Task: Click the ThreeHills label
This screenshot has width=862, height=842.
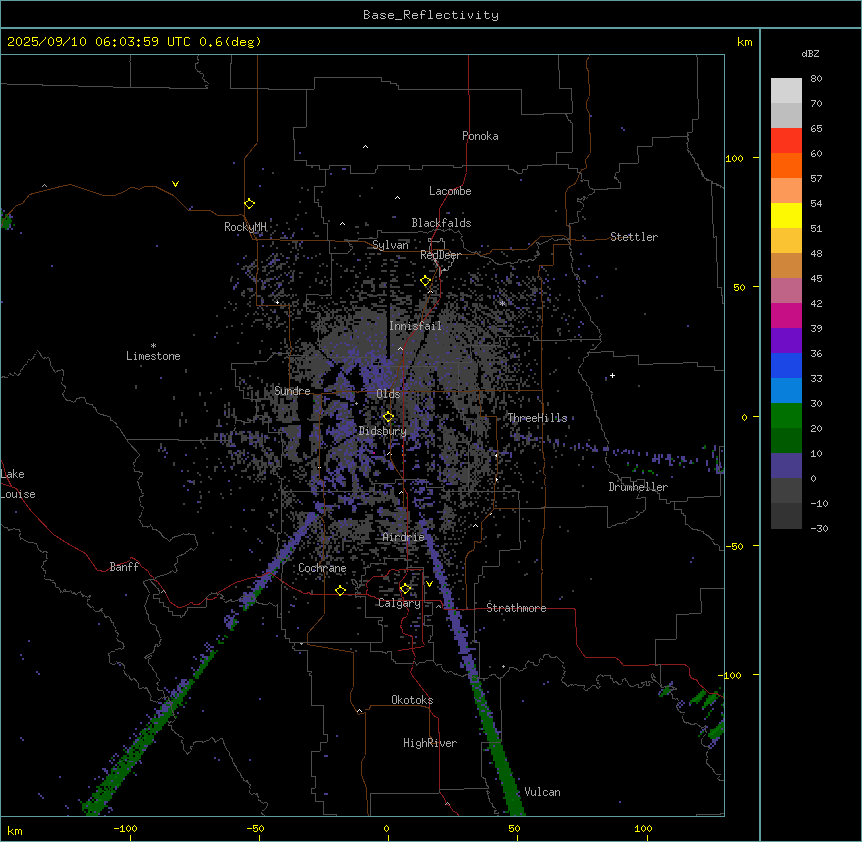Action: point(537,418)
